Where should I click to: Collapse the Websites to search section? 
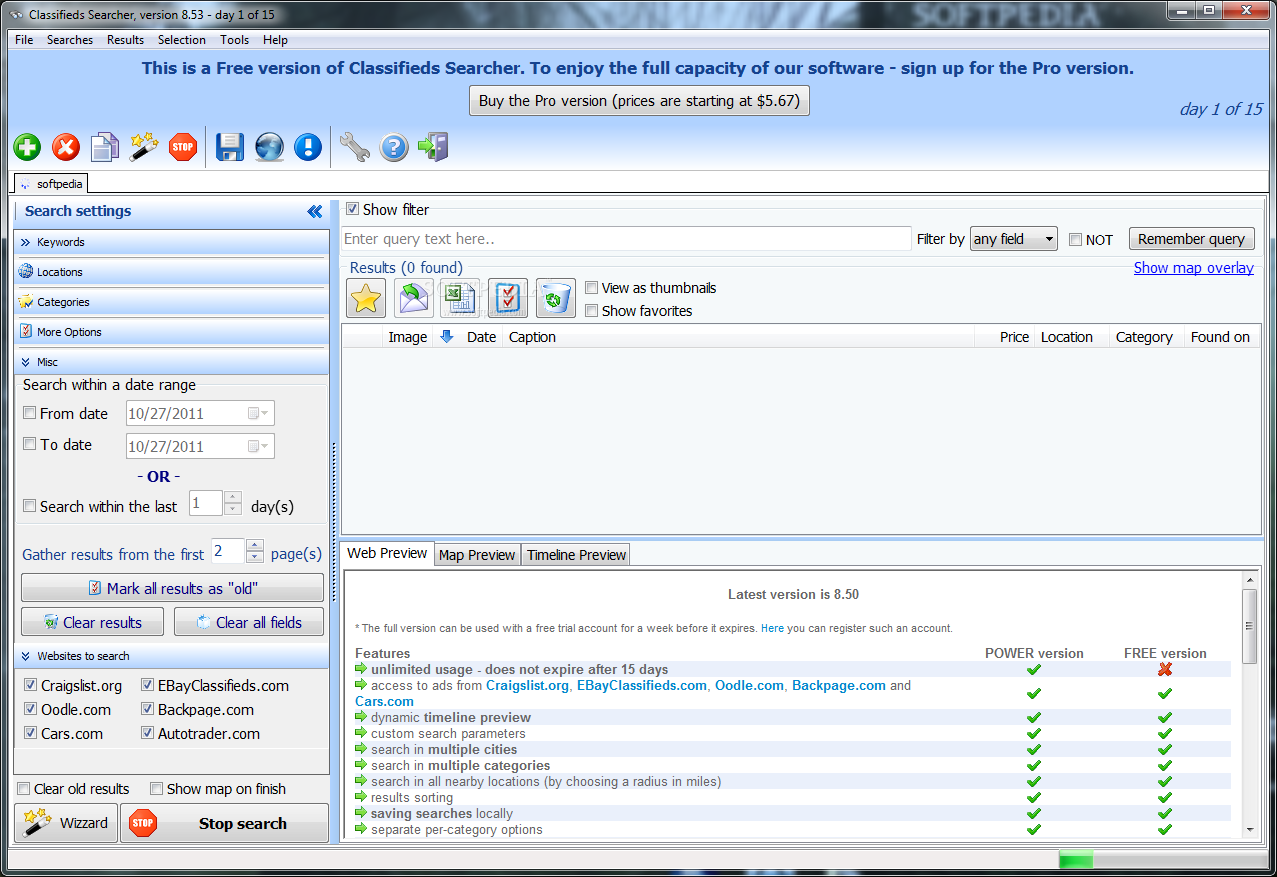coord(171,656)
